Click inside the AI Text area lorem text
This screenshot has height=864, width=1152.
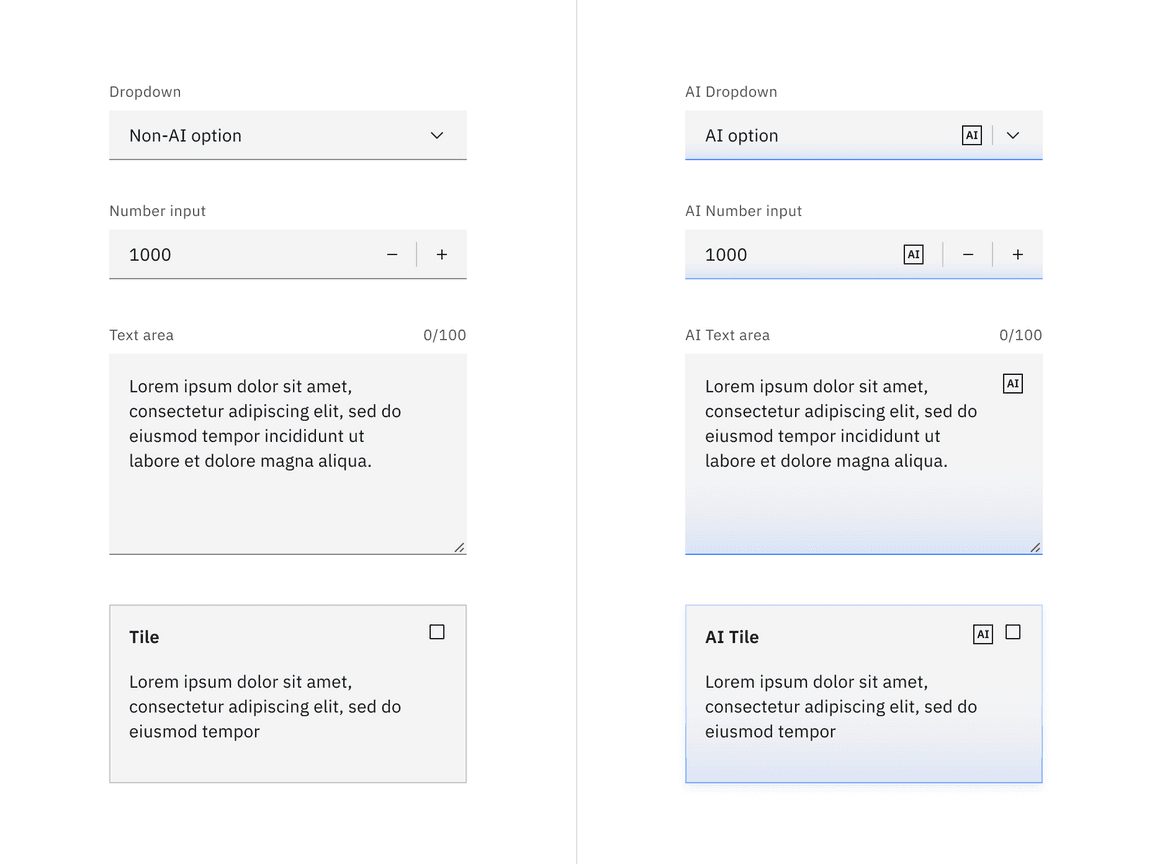pyautogui.click(x=841, y=423)
